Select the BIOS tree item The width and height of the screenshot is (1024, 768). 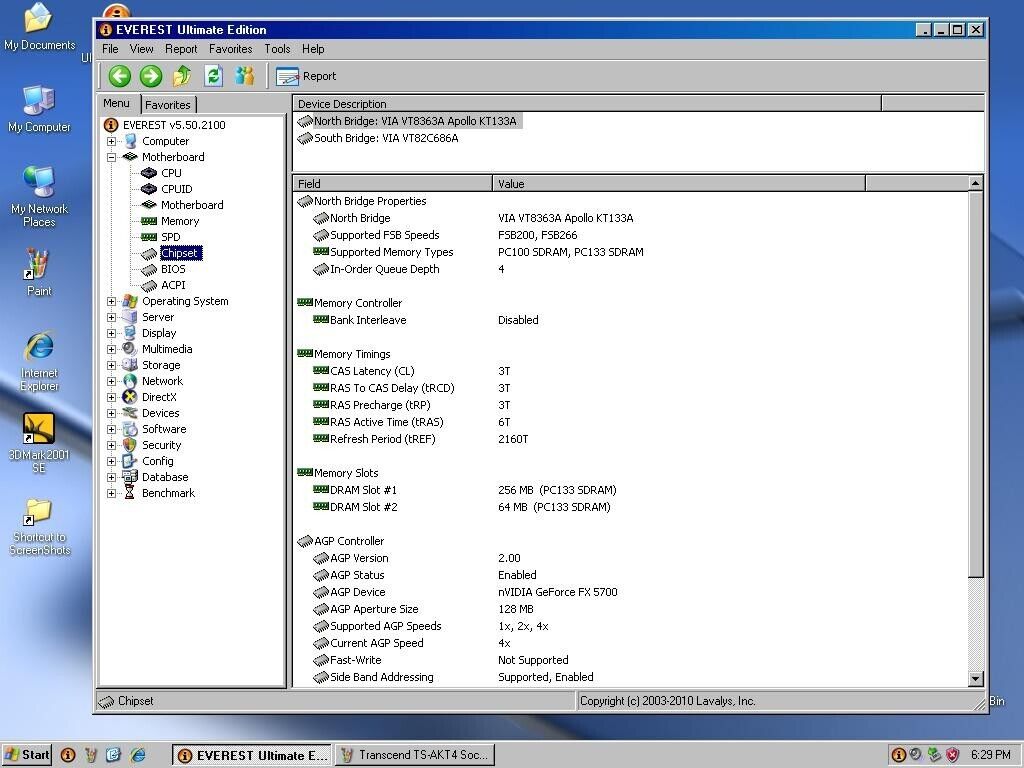pos(173,269)
